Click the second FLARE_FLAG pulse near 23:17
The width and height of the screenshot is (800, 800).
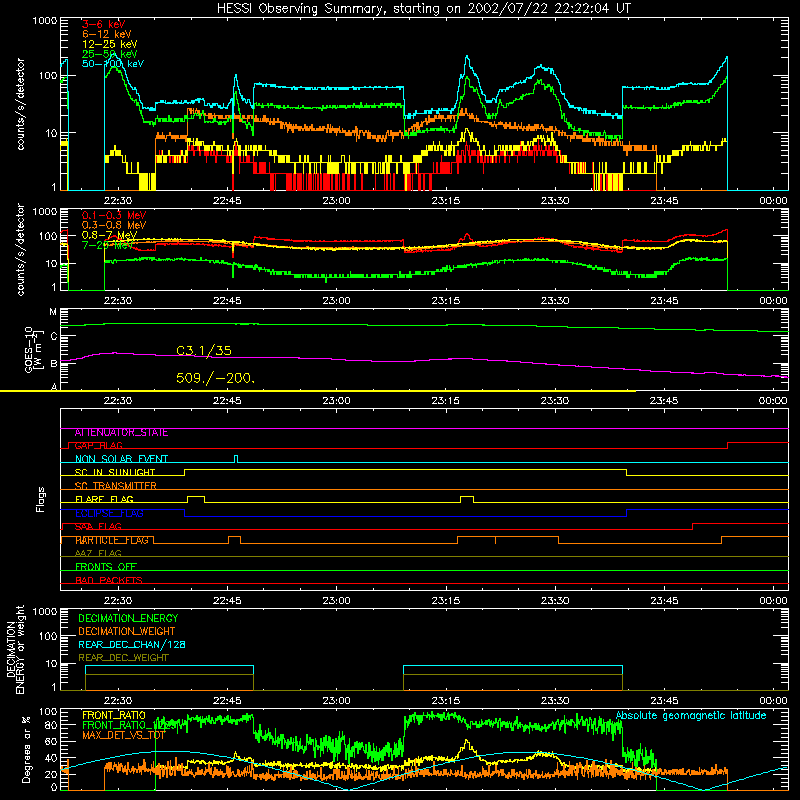467,499
